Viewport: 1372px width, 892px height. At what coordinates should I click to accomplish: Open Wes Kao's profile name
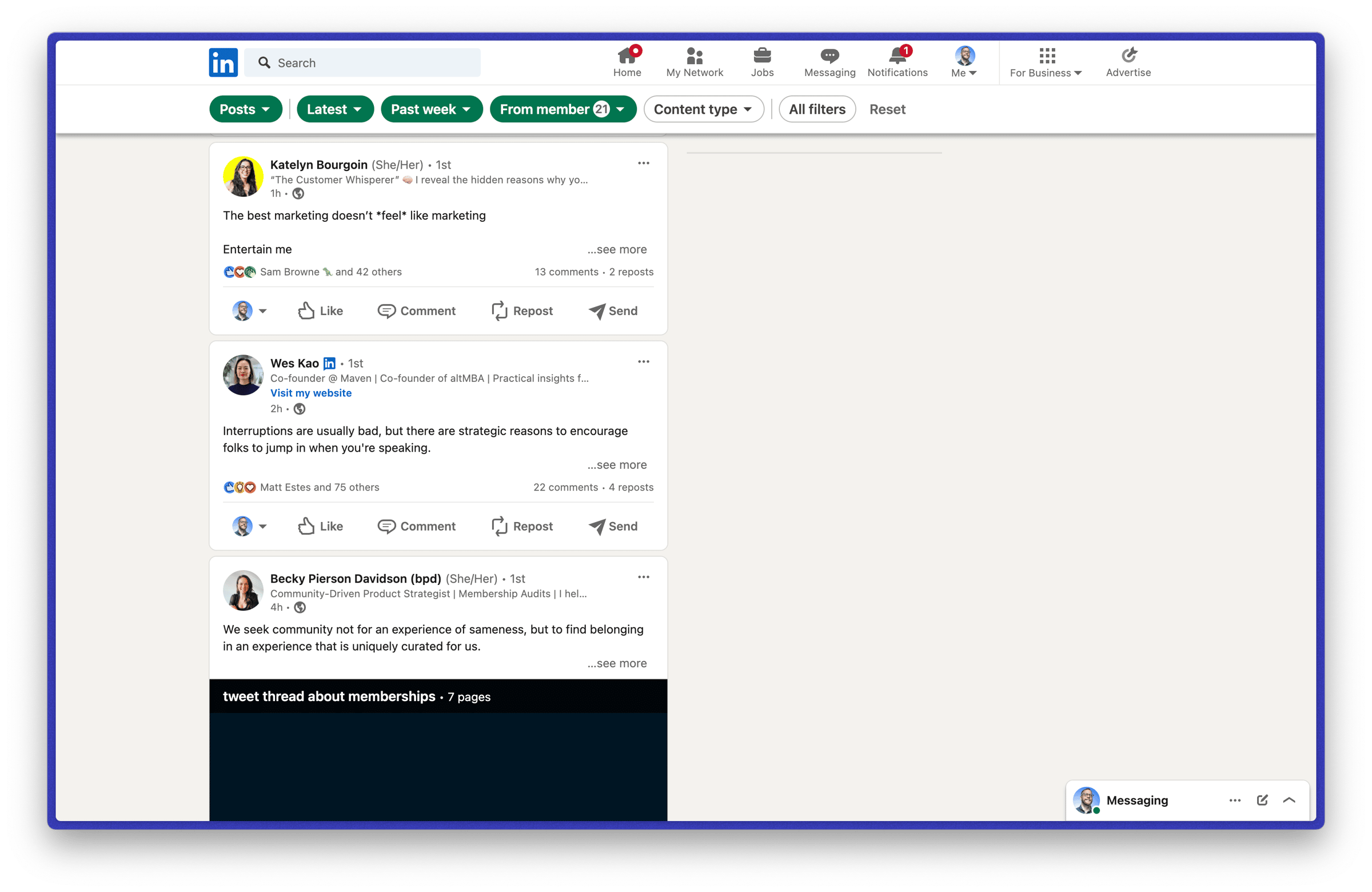coord(294,363)
